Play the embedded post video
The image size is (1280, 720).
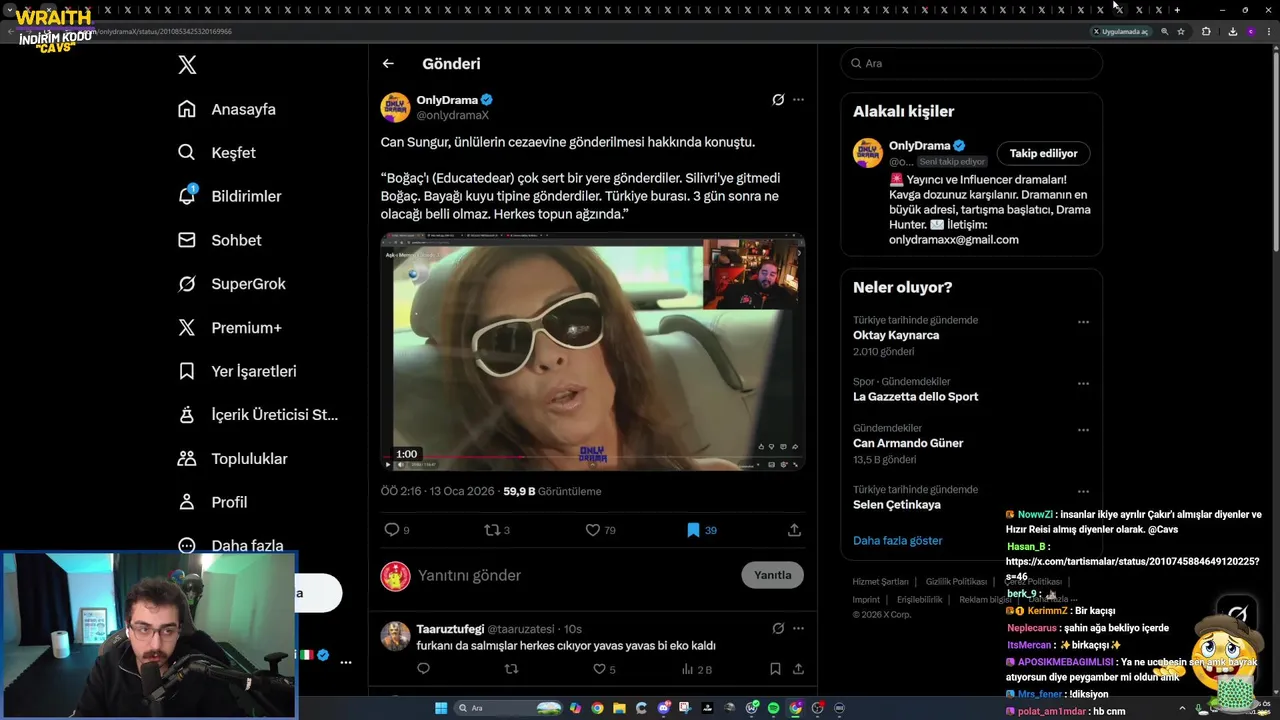[592, 351]
